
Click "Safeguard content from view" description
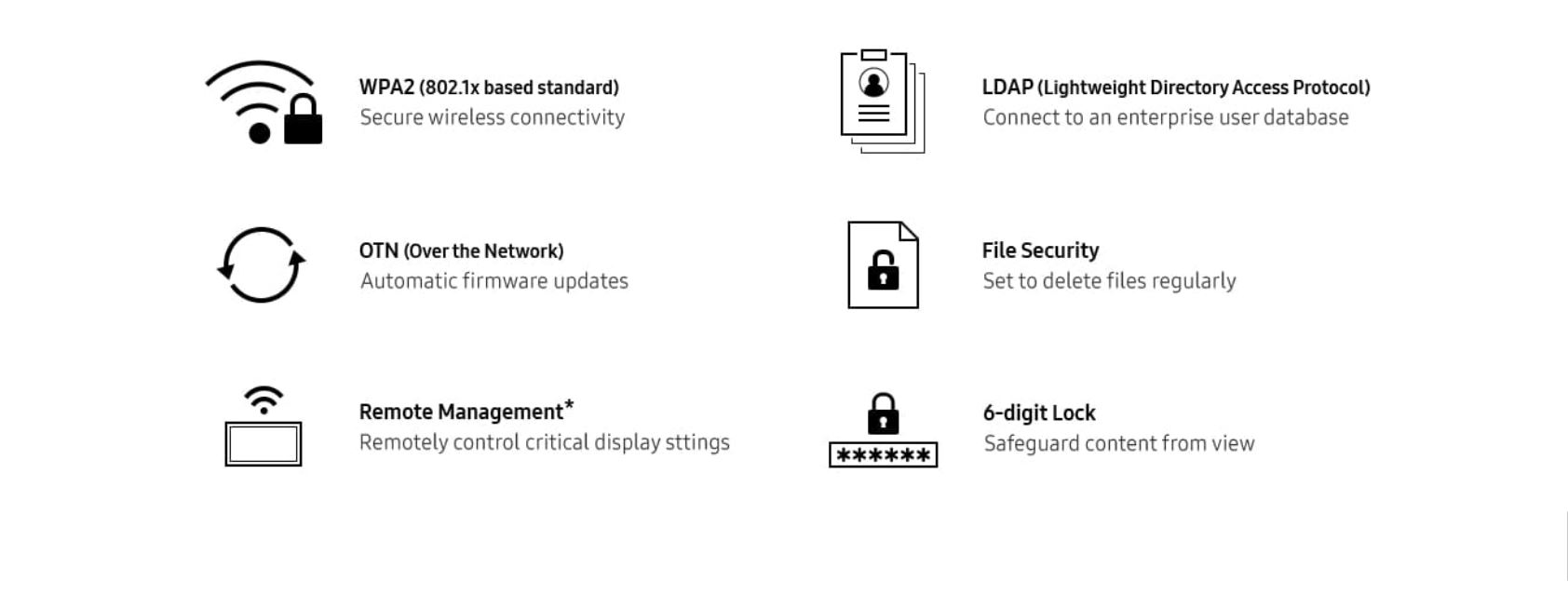click(1118, 443)
